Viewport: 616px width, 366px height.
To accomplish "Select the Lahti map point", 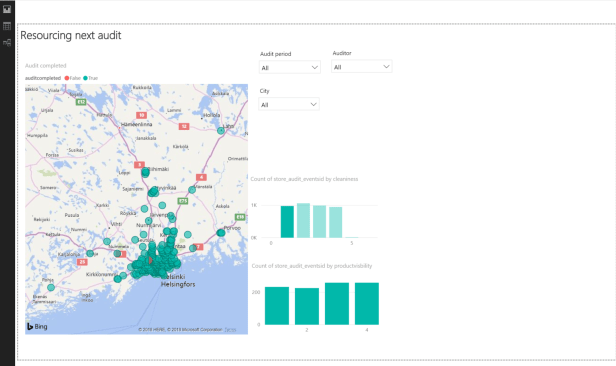I will click(x=221, y=130).
